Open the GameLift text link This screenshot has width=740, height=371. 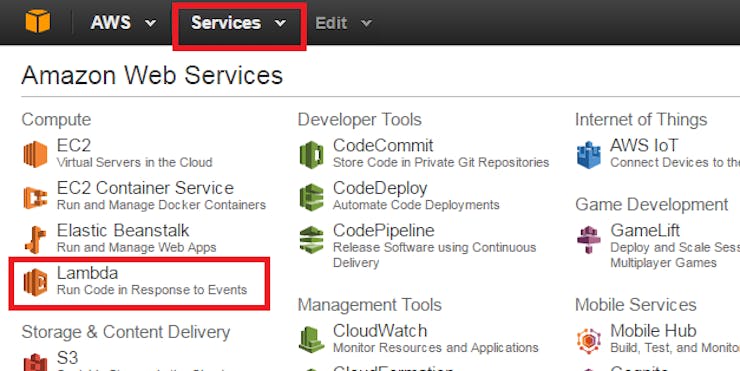point(645,230)
